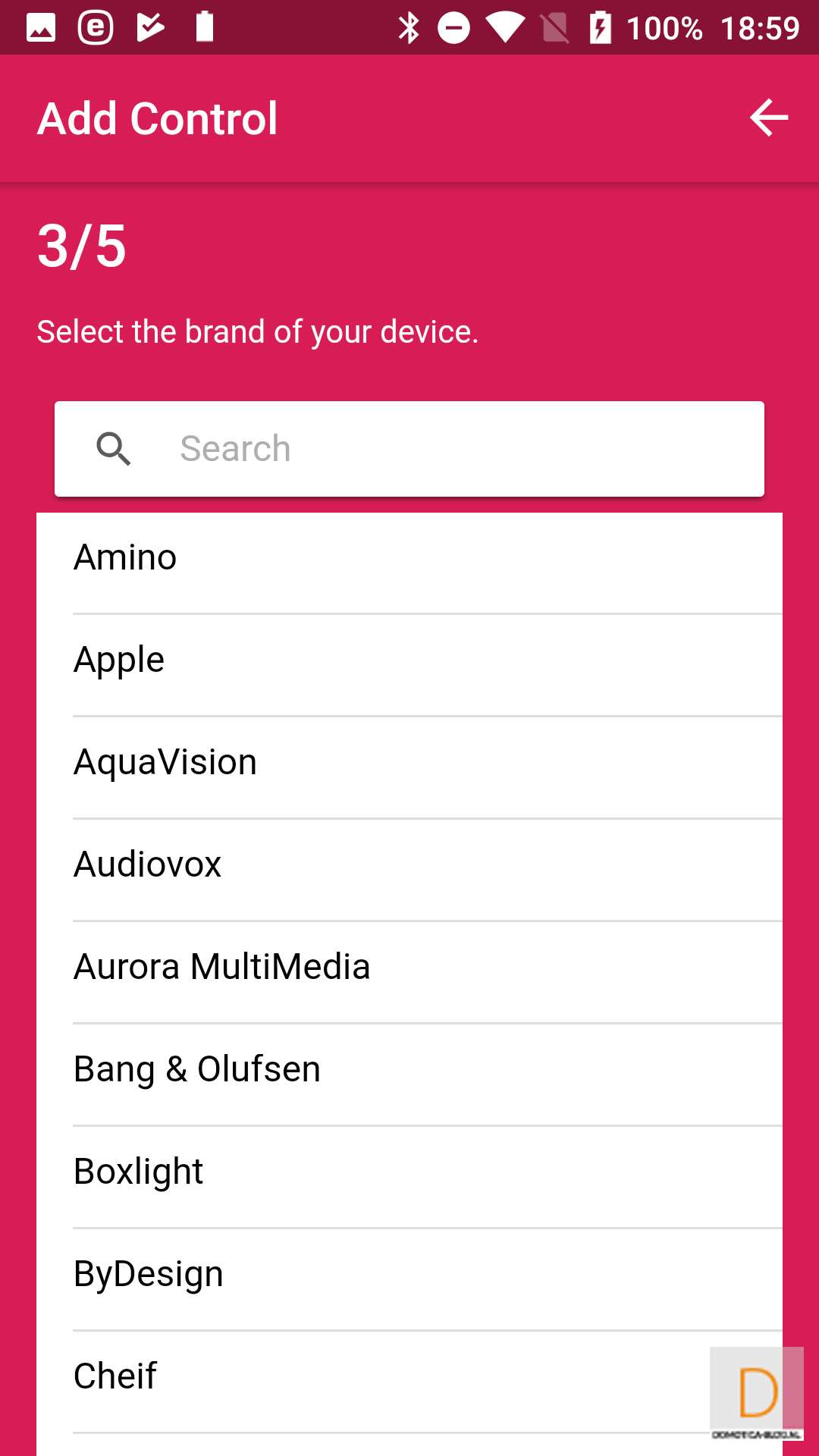Tap the do-not-disturb status icon
Screen dimensions: 819x1456
[x=453, y=28]
